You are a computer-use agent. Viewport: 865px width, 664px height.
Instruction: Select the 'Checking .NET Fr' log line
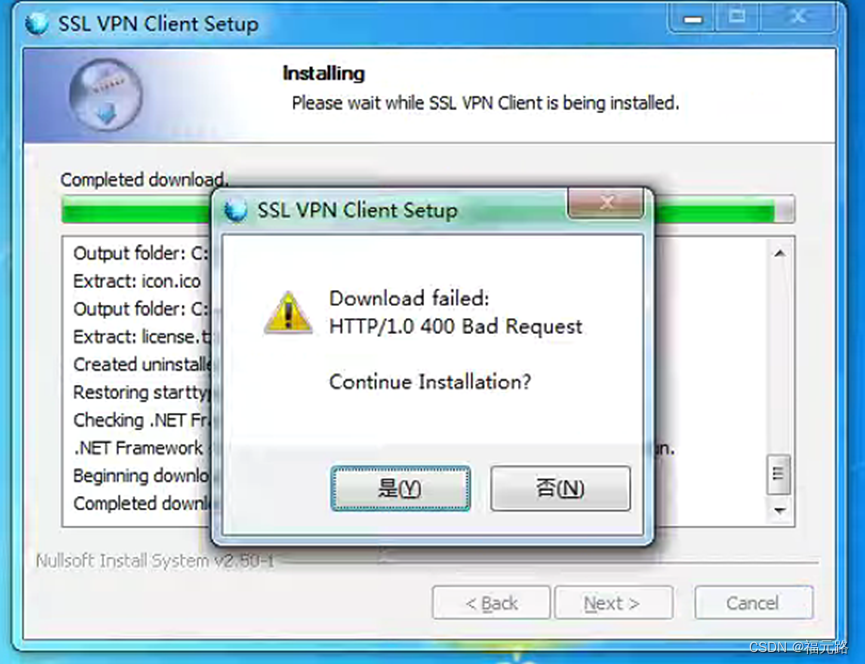142,420
